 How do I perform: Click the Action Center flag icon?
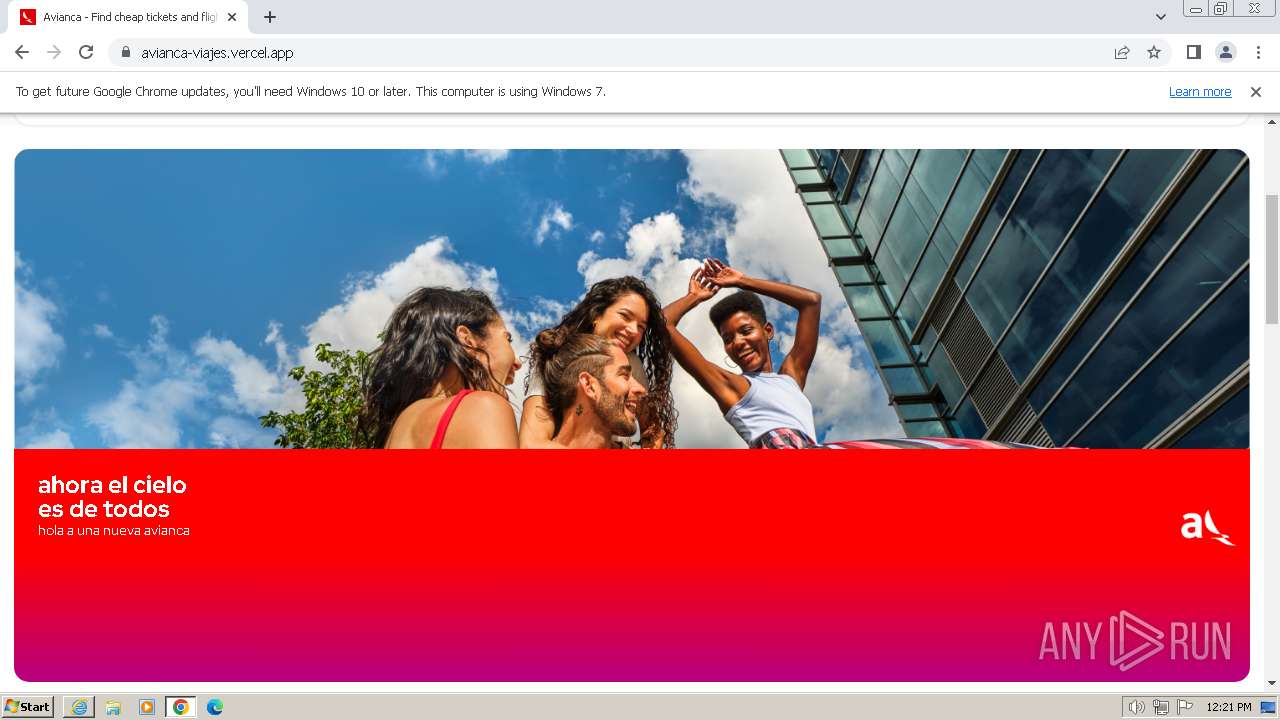tap(1185, 707)
